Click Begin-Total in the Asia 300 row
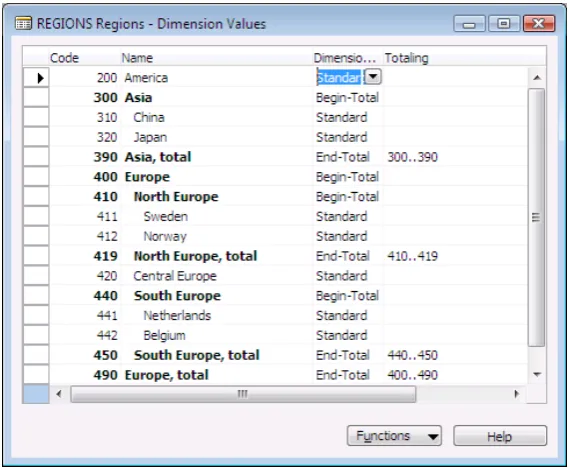Viewport: 569px width, 470px height. click(x=347, y=97)
